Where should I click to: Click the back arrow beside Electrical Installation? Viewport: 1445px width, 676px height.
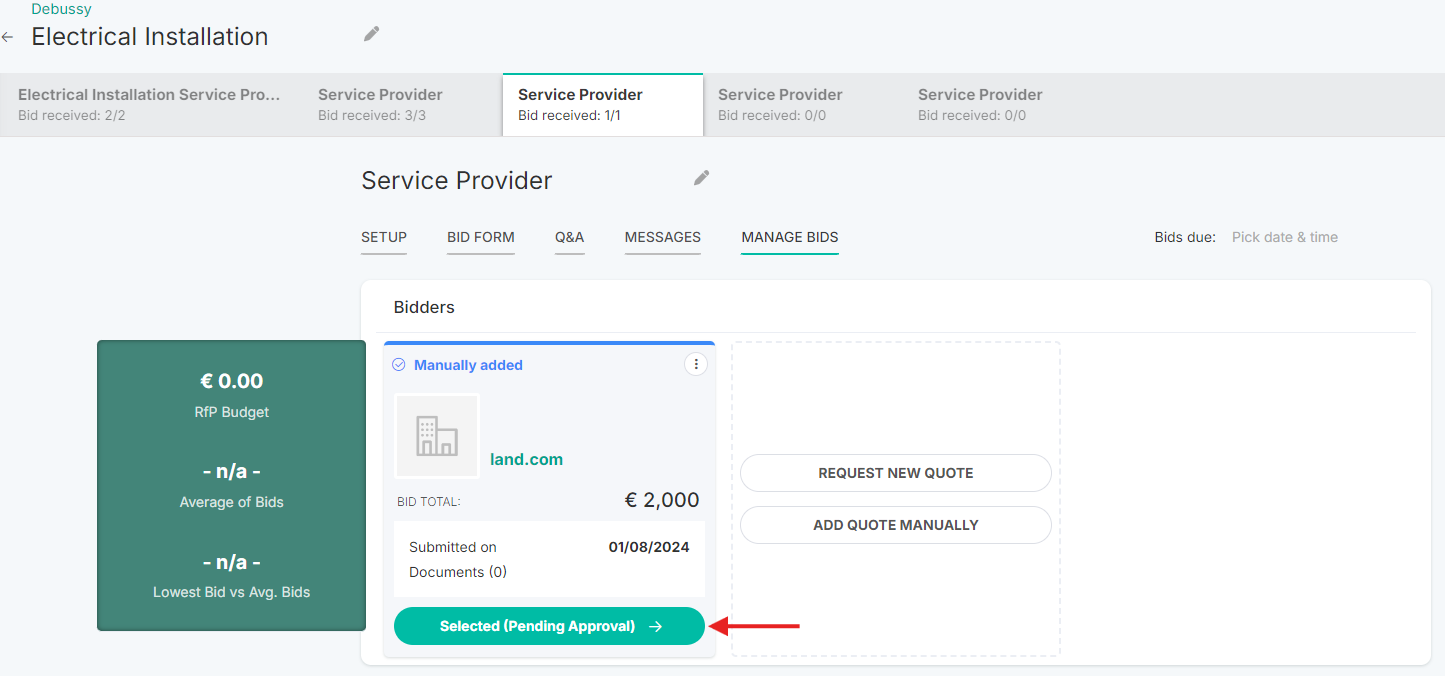point(8,37)
